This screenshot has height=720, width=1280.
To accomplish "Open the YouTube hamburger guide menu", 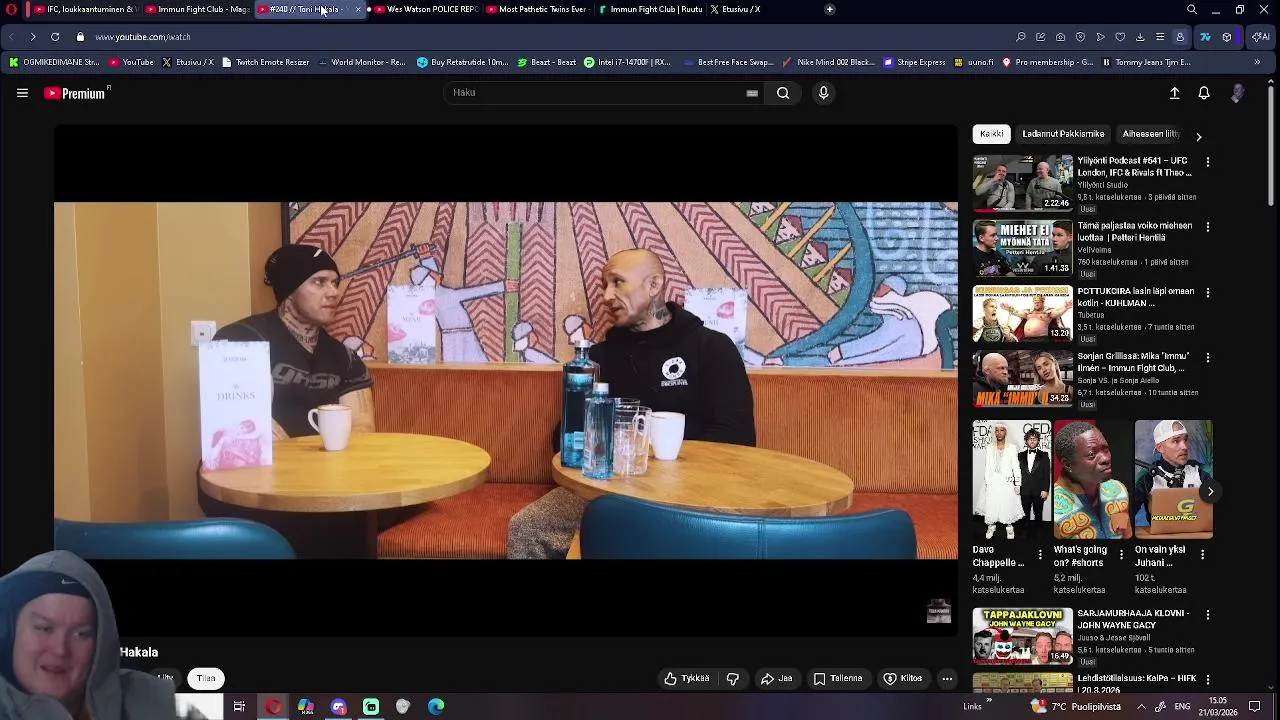I will point(22,93).
